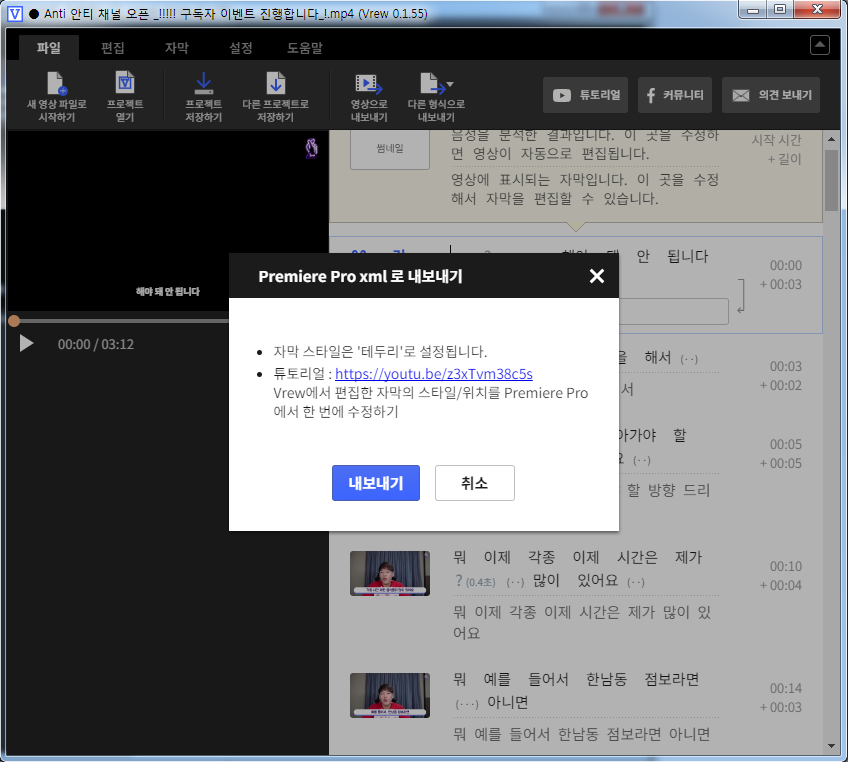Select the clip thumbnail at 00:14
The height and width of the screenshot is (762, 848).
pyautogui.click(x=390, y=695)
